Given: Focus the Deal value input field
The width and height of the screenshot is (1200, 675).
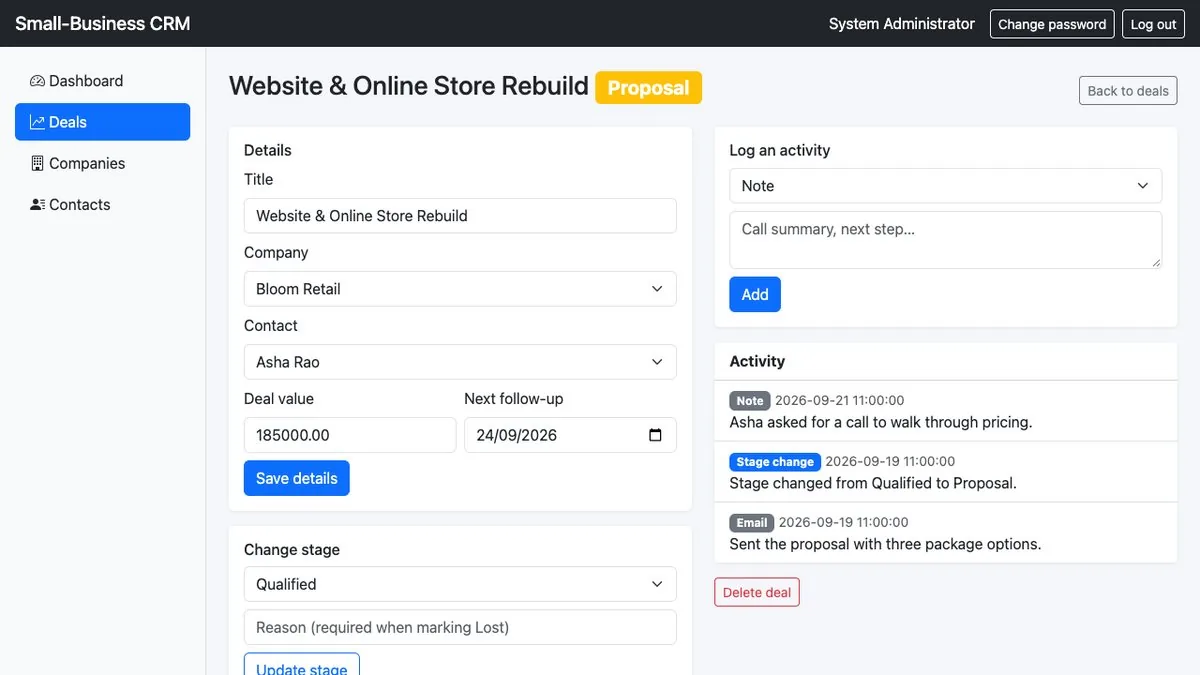Looking at the screenshot, I should point(350,435).
